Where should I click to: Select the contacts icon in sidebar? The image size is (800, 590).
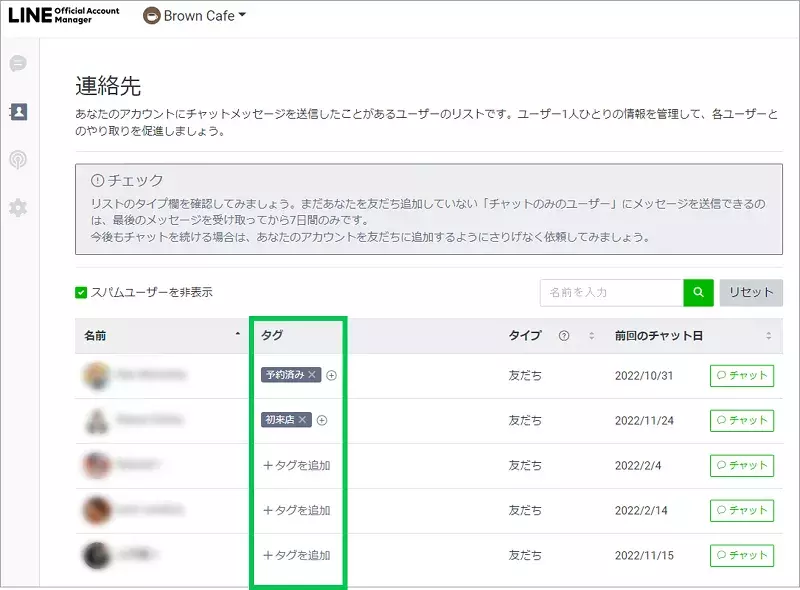(x=17, y=111)
